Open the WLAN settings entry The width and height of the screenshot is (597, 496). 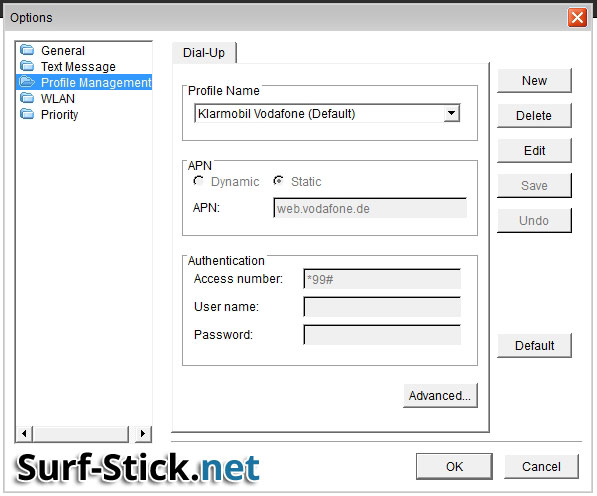[x=58, y=99]
